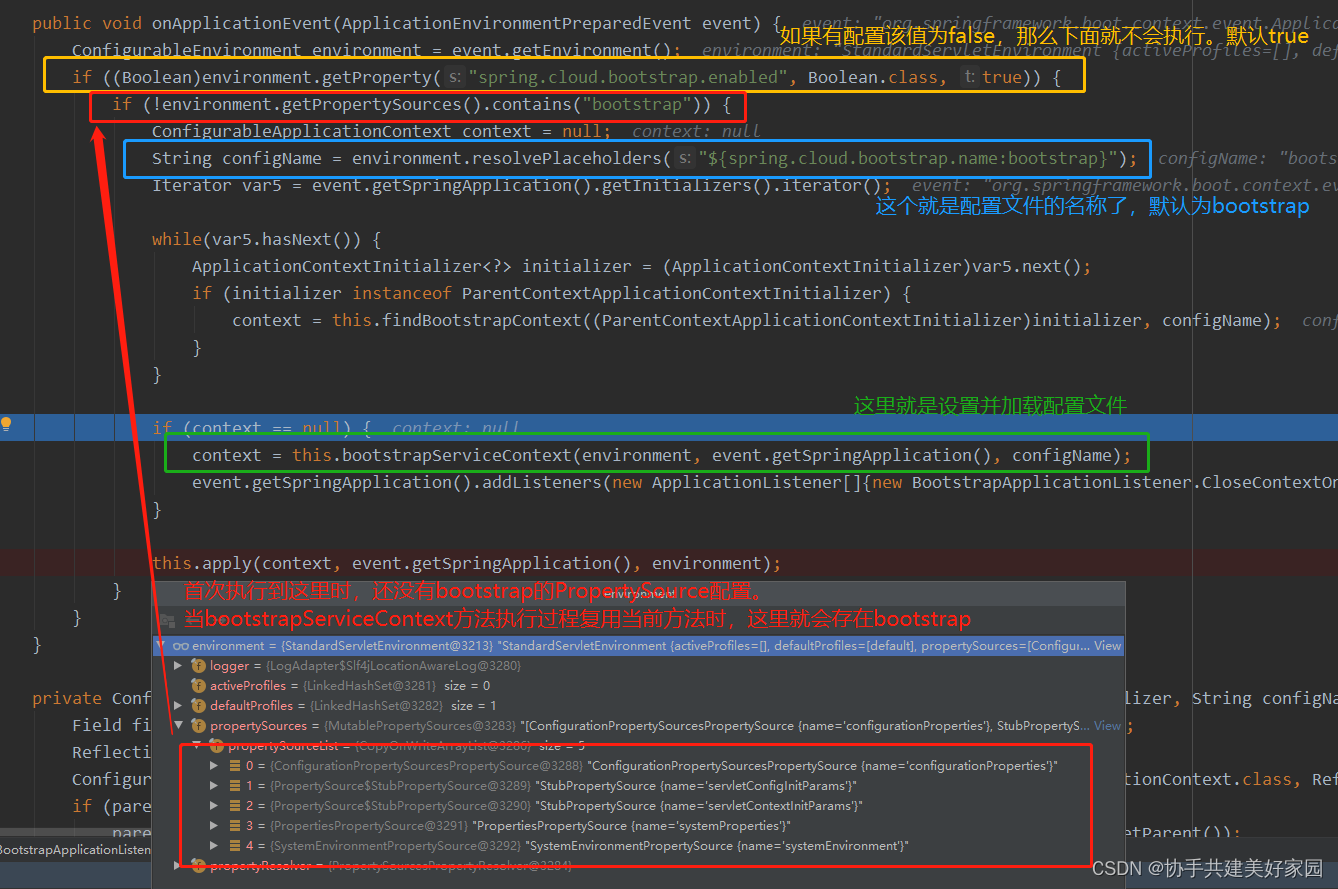Select the SystemEnvironmentPropertySource systemEnvironment value

716,846
